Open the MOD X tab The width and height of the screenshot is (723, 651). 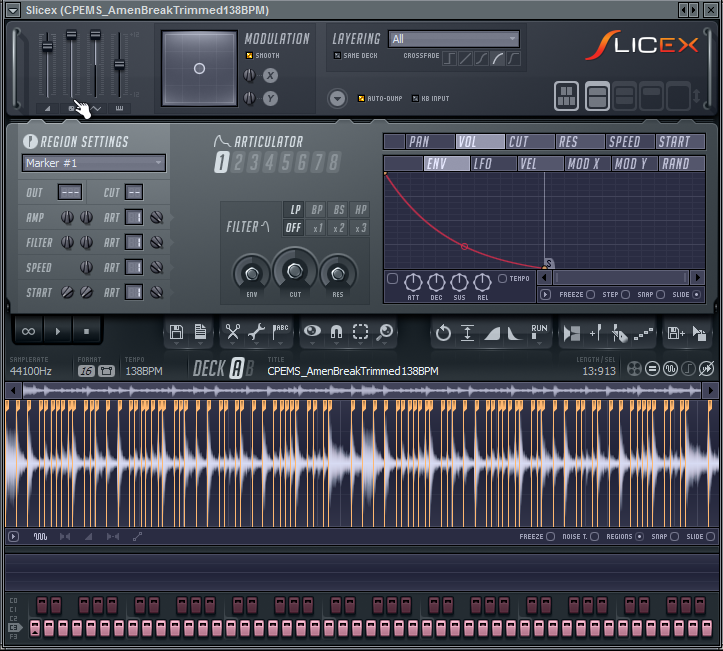click(588, 164)
